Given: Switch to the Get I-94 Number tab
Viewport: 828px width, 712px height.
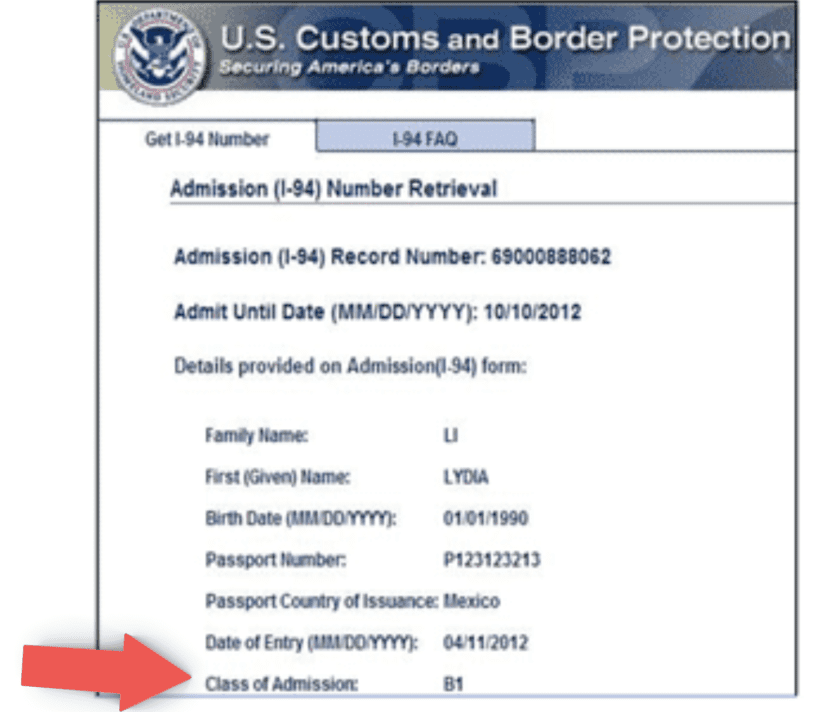Looking at the screenshot, I should tap(207, 139).
